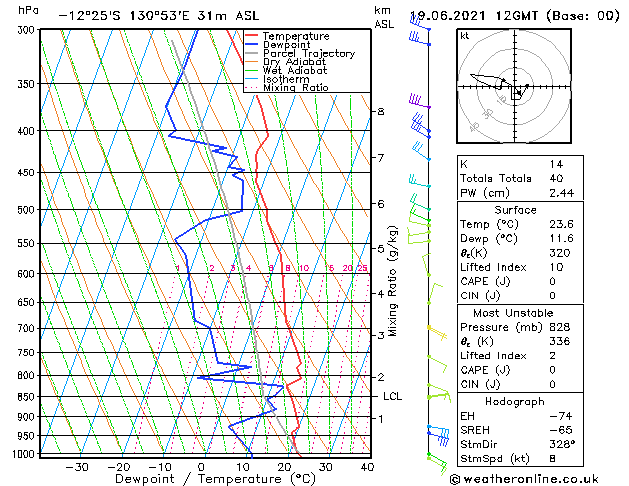Screen dimensions: 629x486
Task: Click the 850 hPa pressure label
Action: click(x=28, y=397)
